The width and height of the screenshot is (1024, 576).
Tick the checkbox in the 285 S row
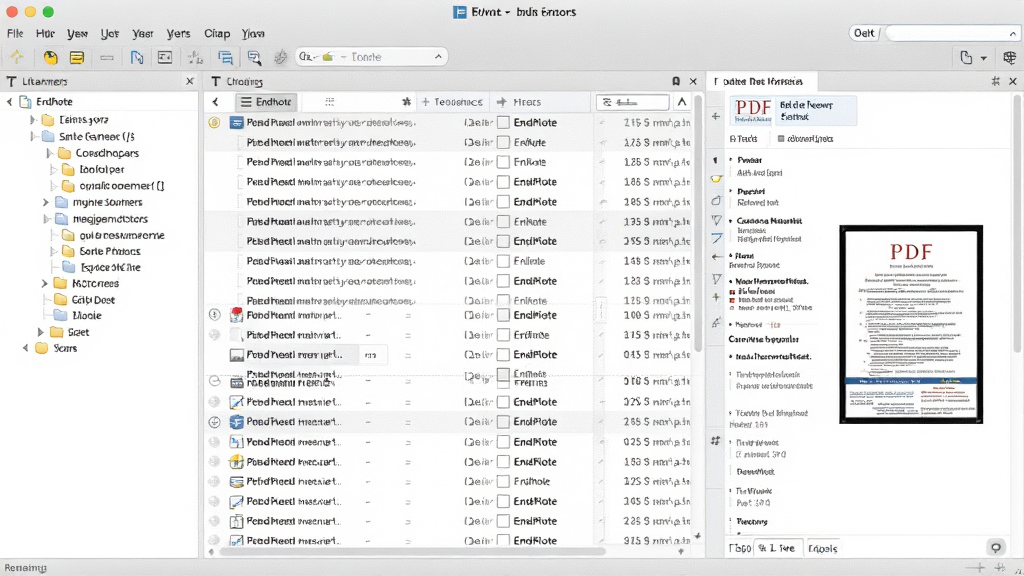tap(504, 422)
